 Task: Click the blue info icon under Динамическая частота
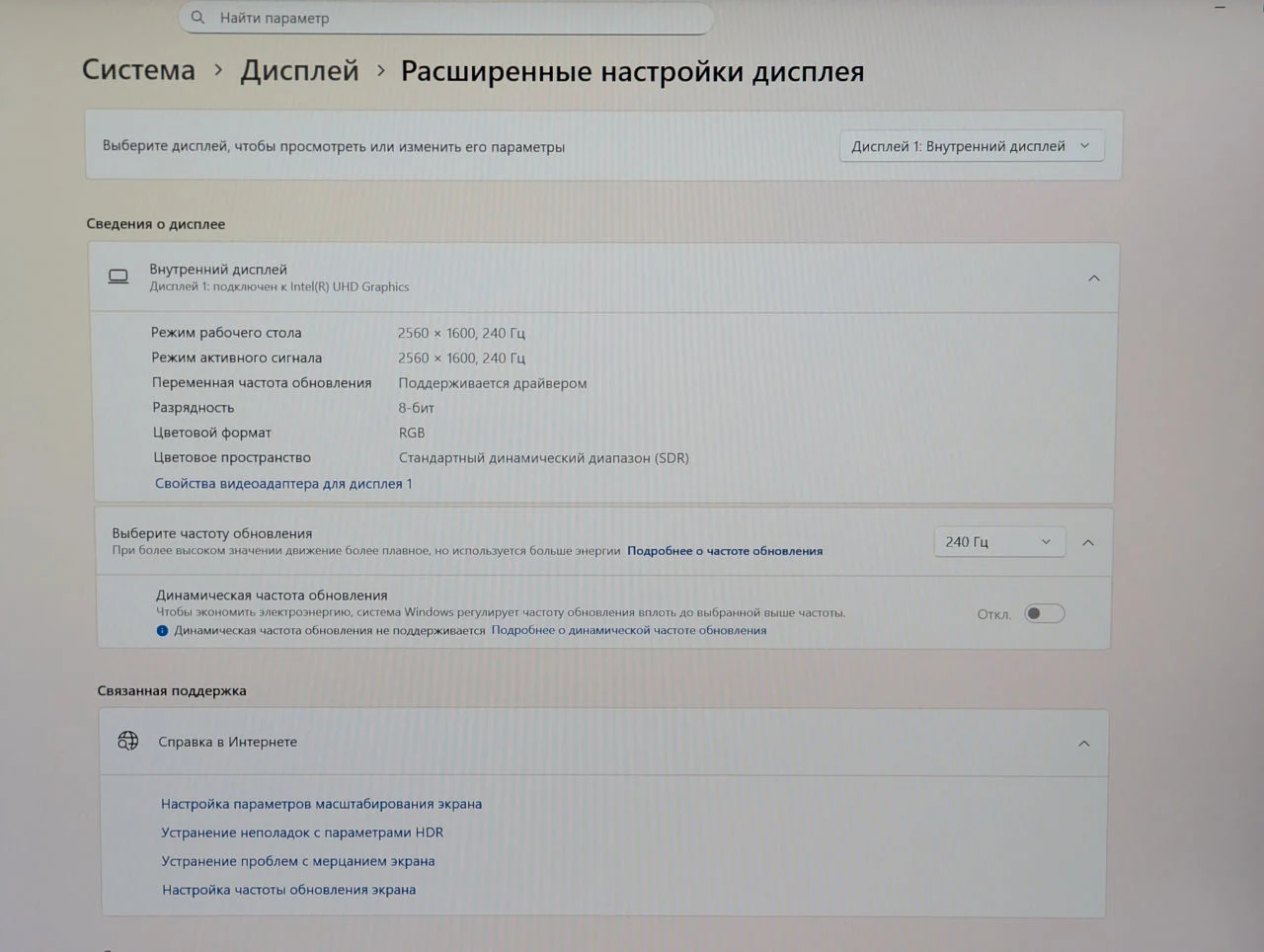(162, 630)
